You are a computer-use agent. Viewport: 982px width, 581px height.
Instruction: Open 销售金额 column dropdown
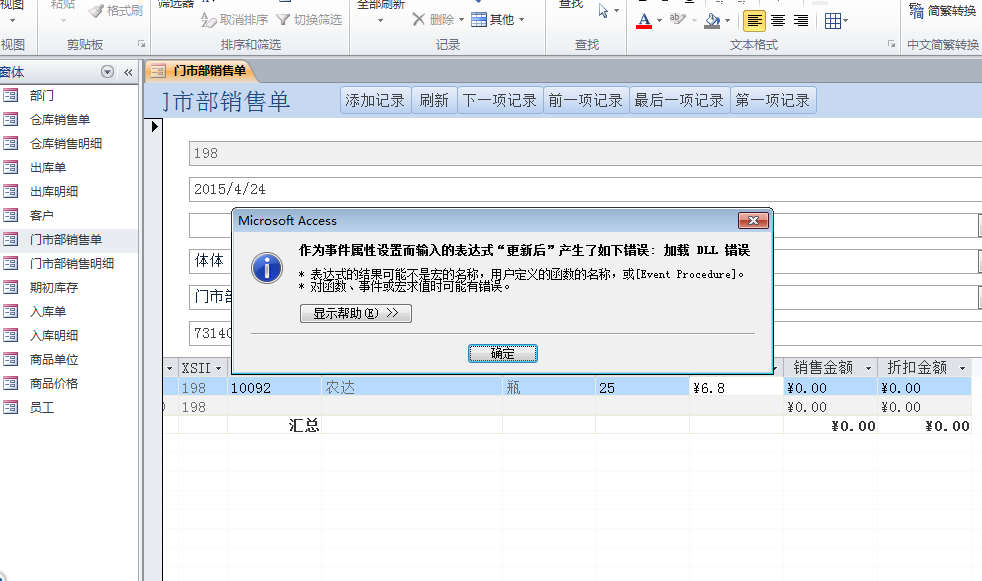869,368
